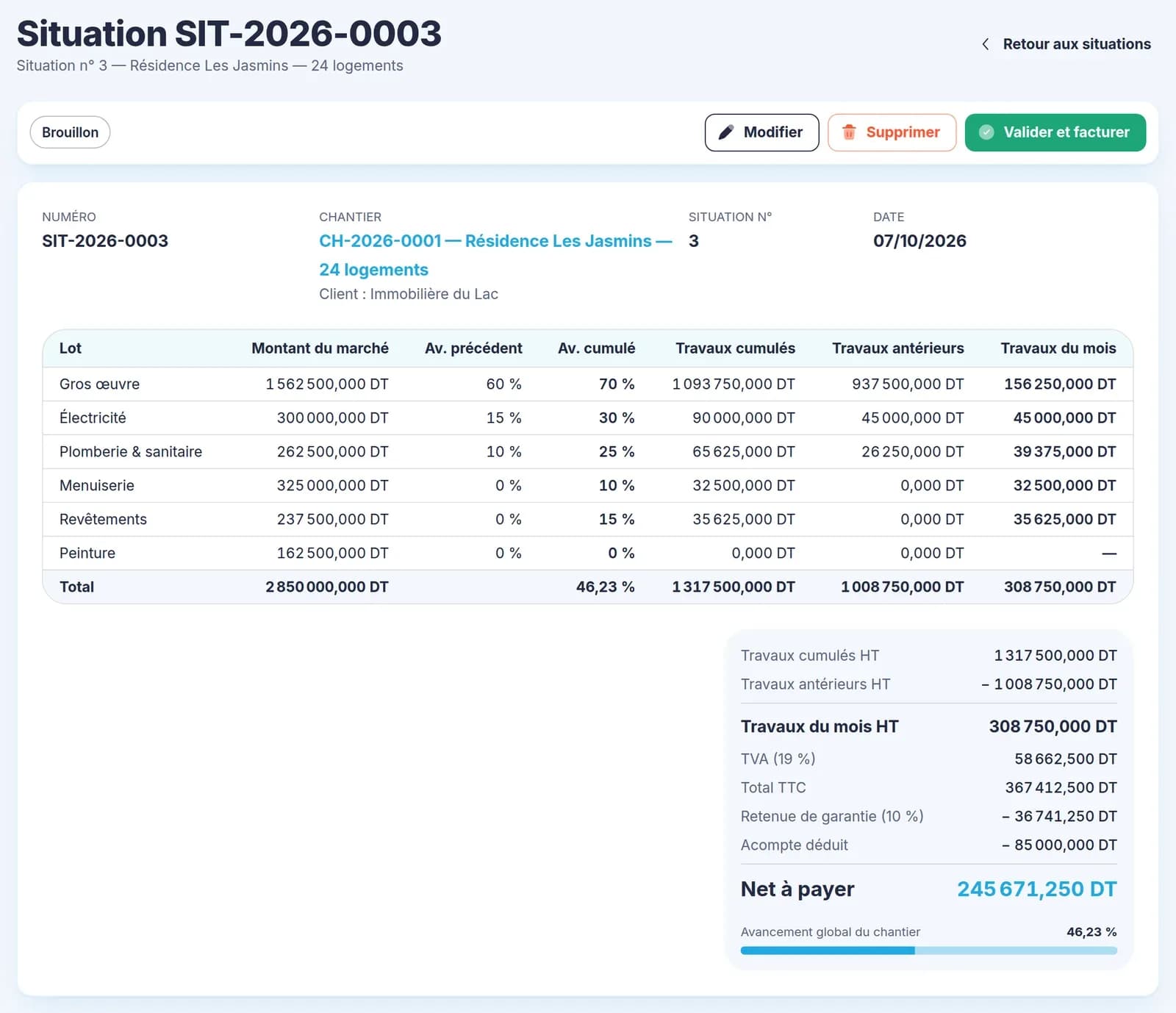1176x1013 pixels.
Task: Click the Menuiserie lot name
Action: tap(97, 485)
